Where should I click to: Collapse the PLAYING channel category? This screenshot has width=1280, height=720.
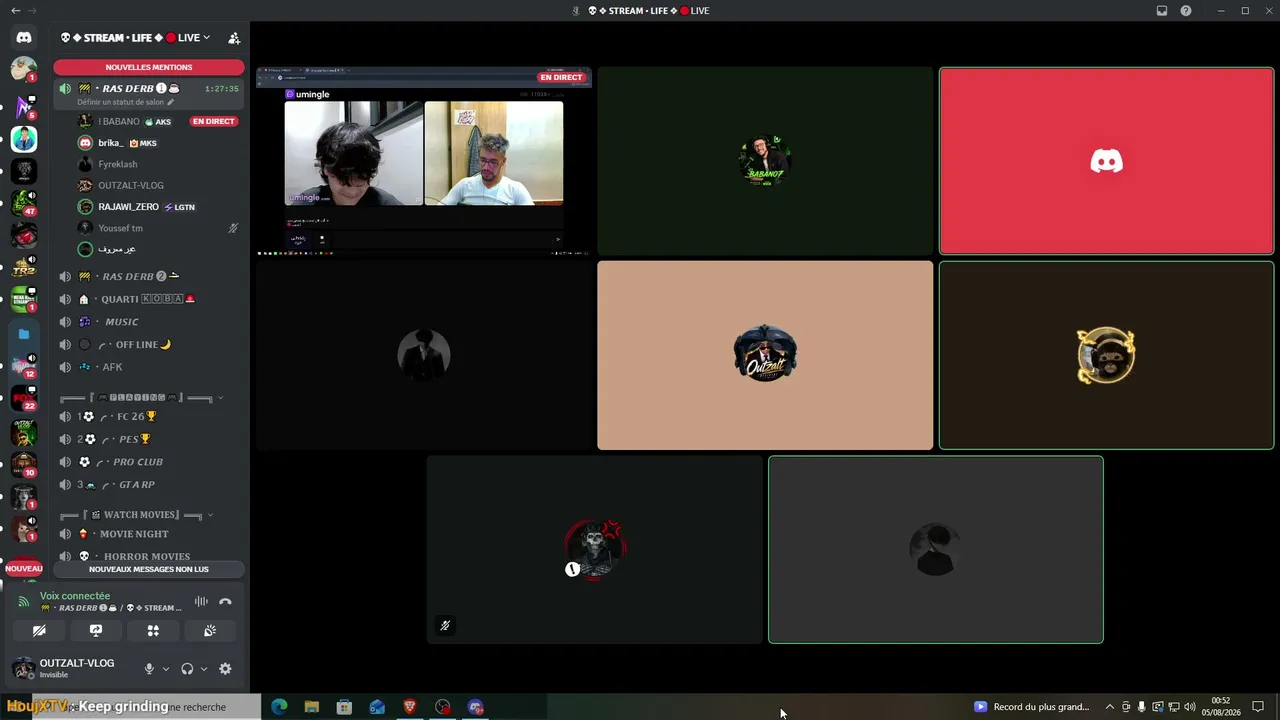pos(140,398)
